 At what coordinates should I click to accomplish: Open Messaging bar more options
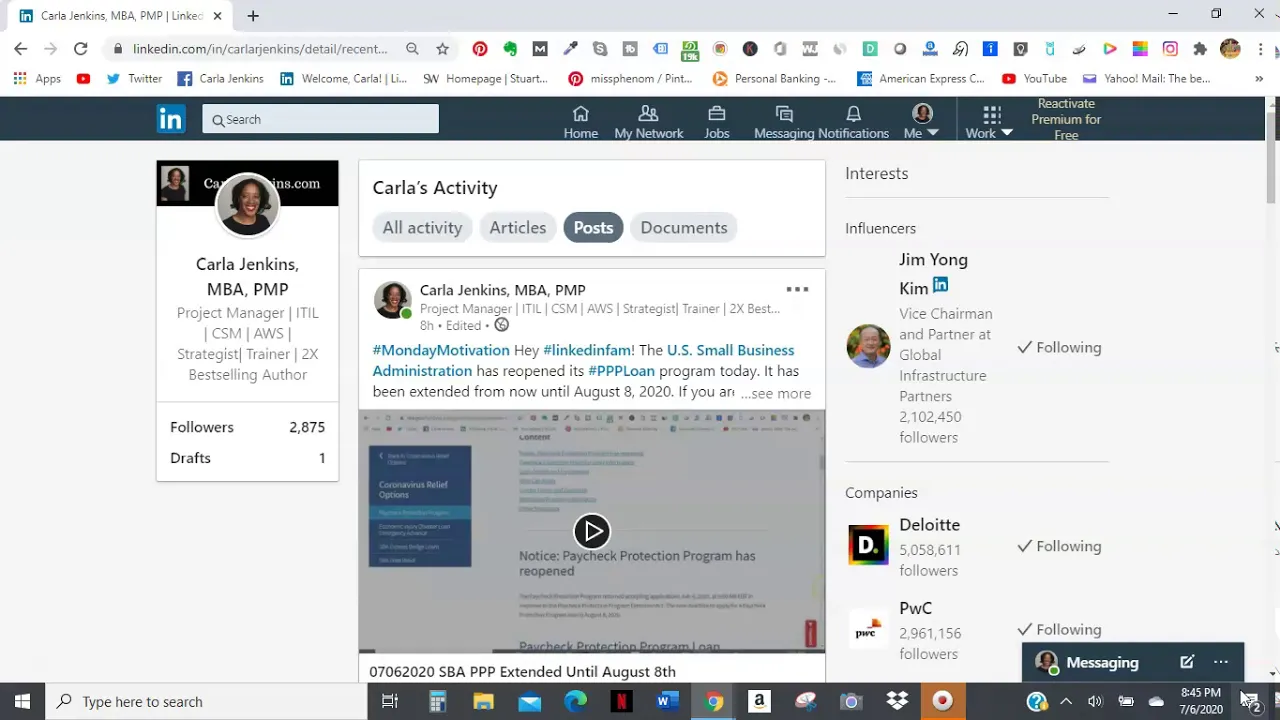tap(1221, 662)
